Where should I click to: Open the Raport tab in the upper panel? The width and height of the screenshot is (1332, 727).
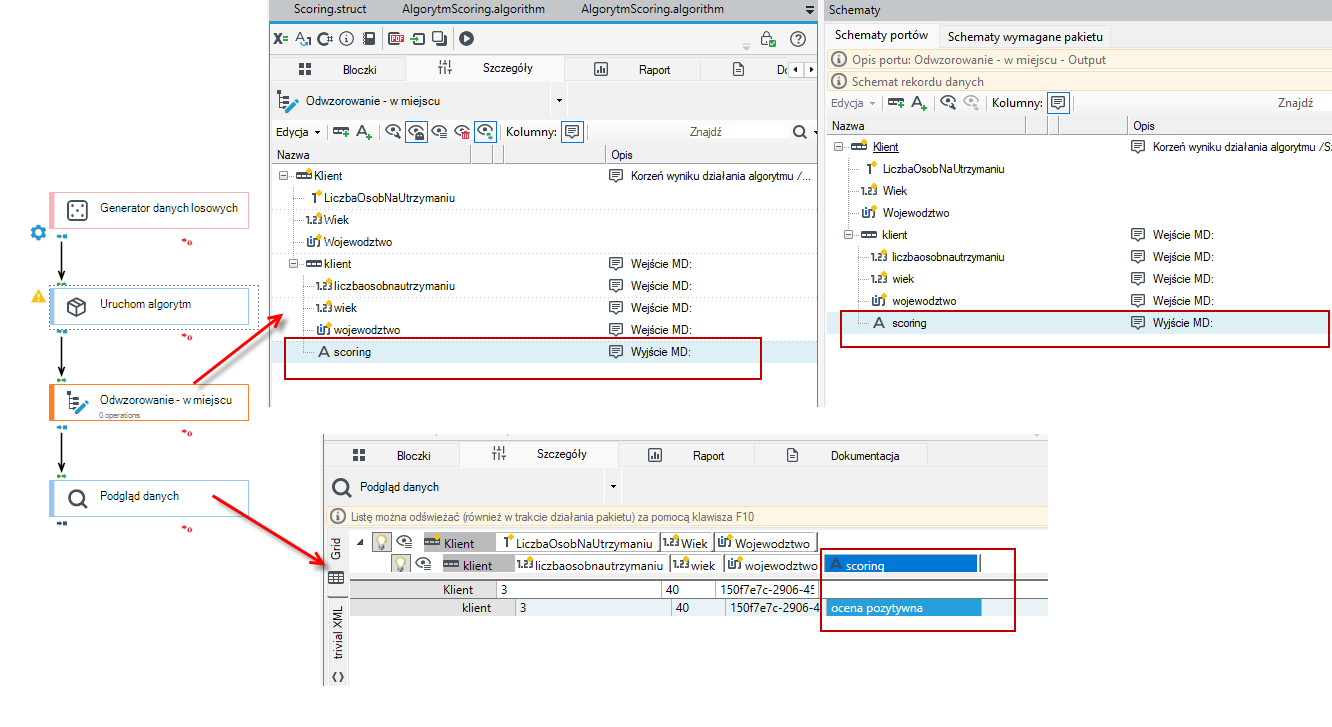(x=632, y=69)
